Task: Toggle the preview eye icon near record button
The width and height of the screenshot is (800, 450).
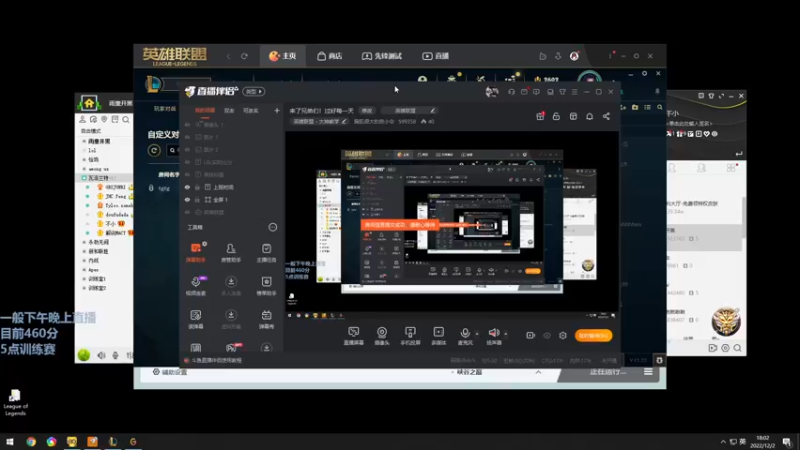Action: (x=547, y=335)
